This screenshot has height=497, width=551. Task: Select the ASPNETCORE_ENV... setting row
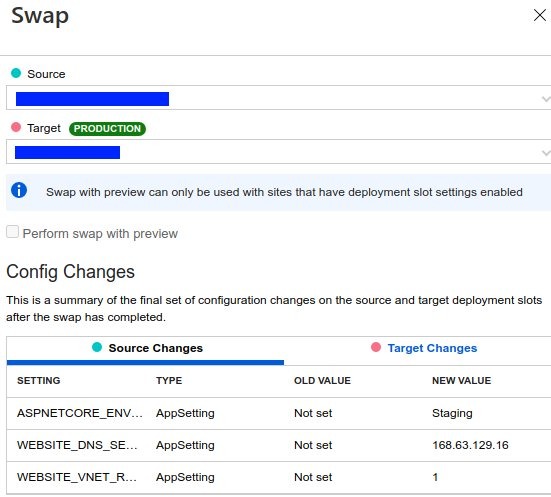click(279, 413)
